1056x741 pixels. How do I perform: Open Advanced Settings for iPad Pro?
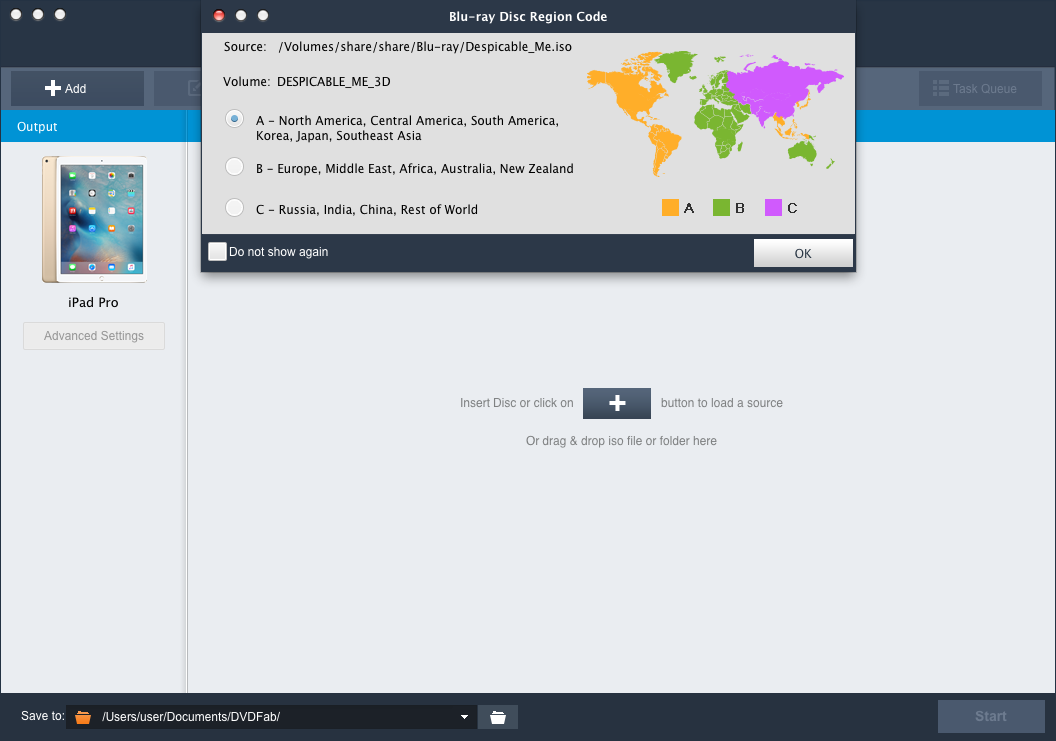tap(94, 335)
